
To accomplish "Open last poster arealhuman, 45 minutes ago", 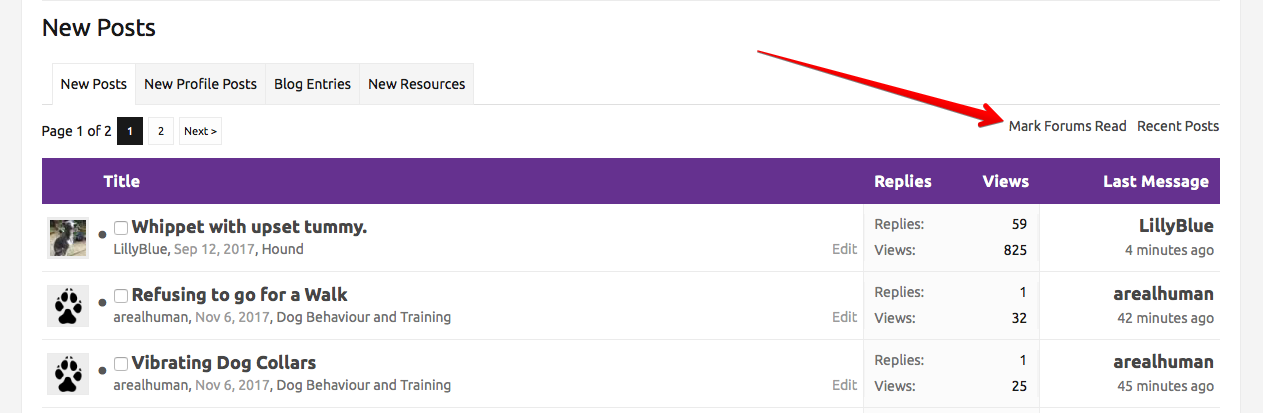I will tap(1164, 362).
